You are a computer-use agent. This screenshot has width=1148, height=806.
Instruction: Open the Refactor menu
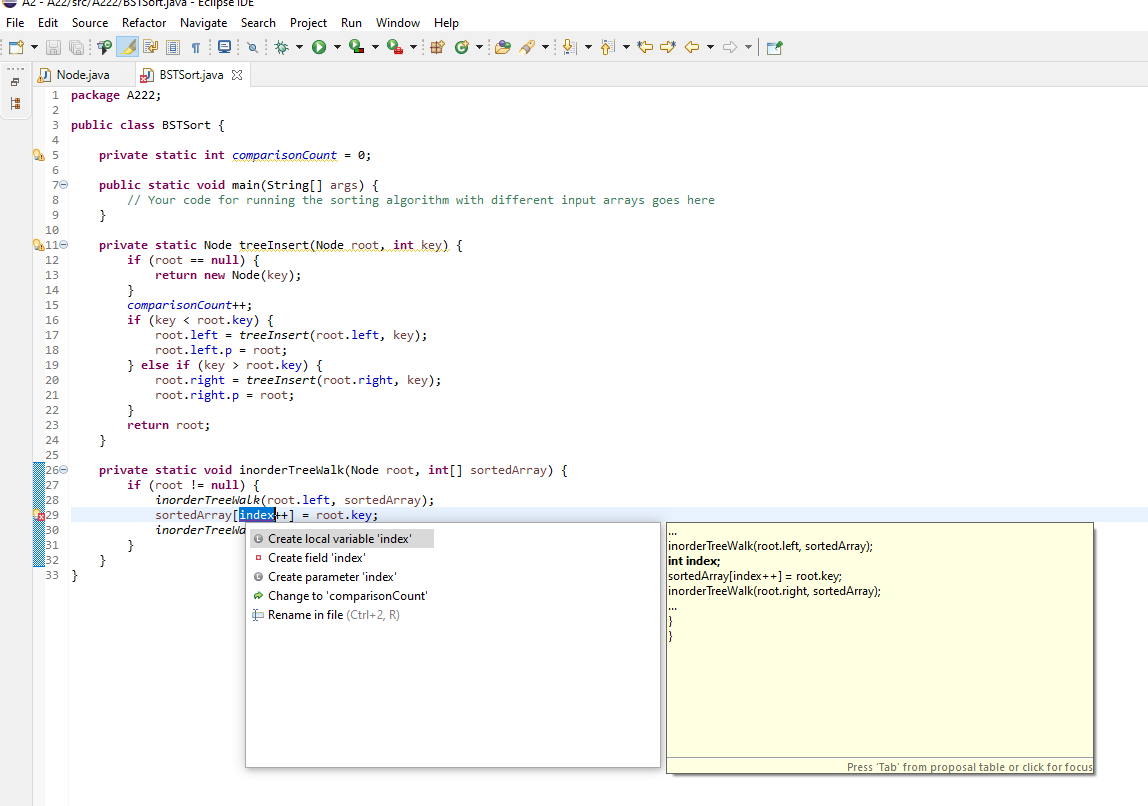click(x=142, y=22)
